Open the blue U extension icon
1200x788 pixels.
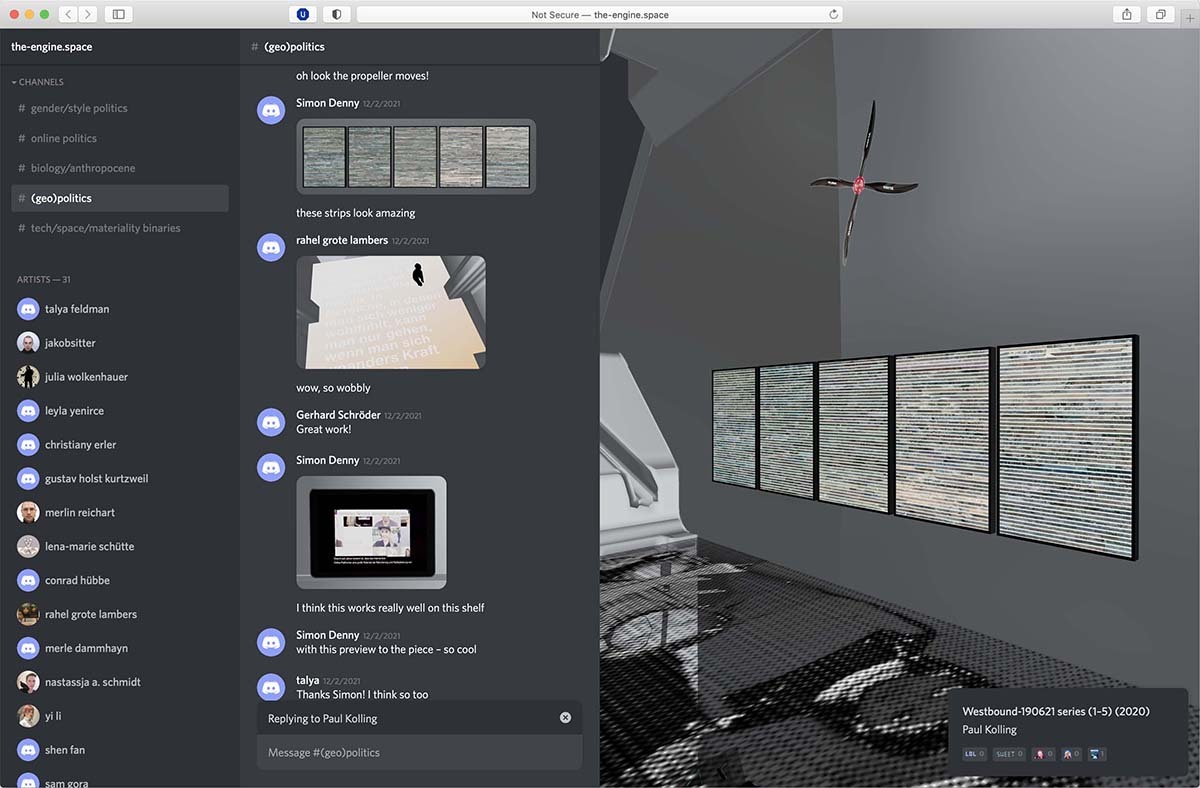(x=303, y=14)
